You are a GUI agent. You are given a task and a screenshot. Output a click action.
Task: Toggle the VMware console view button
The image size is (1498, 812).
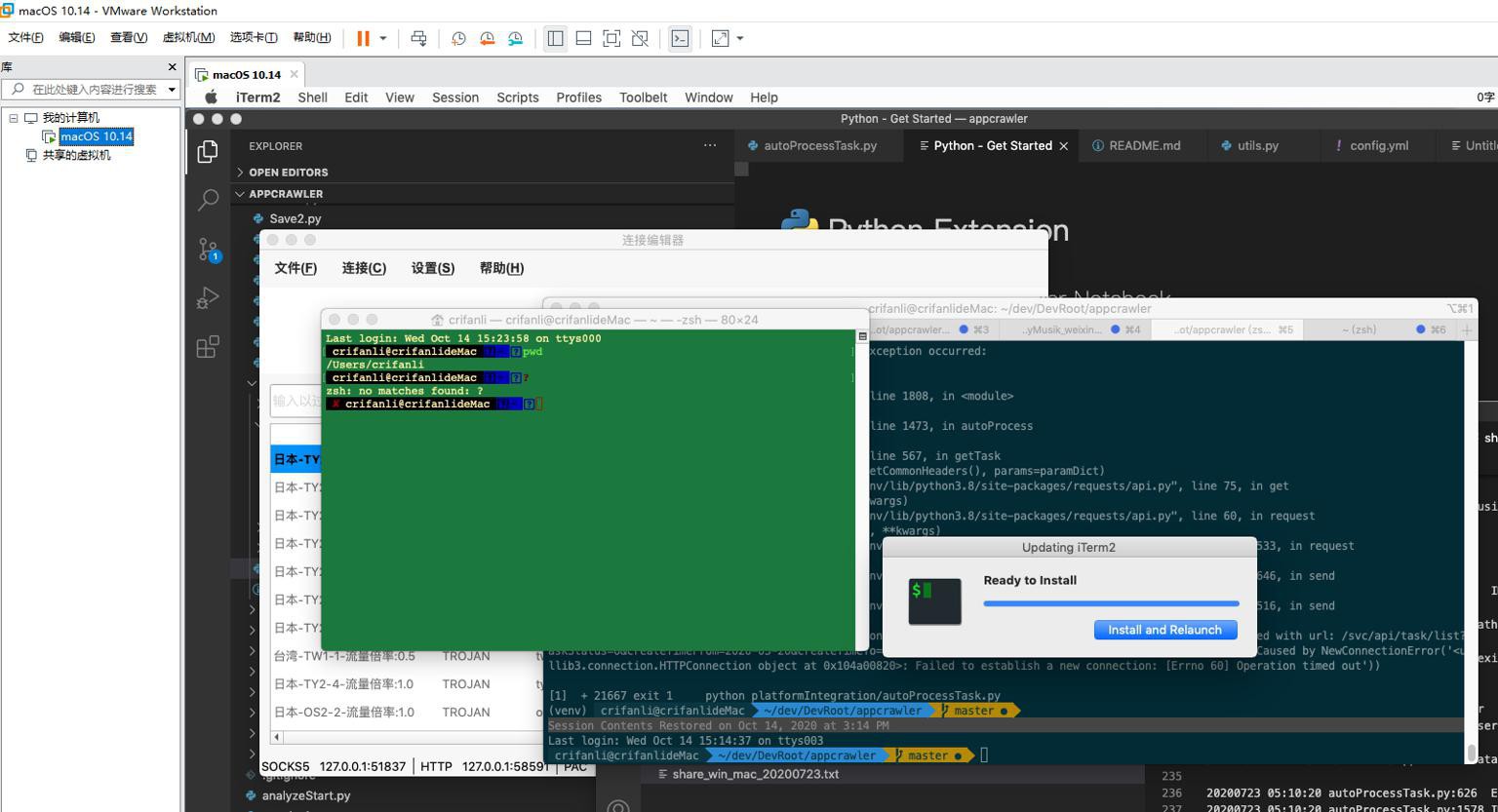click(680, 38)
